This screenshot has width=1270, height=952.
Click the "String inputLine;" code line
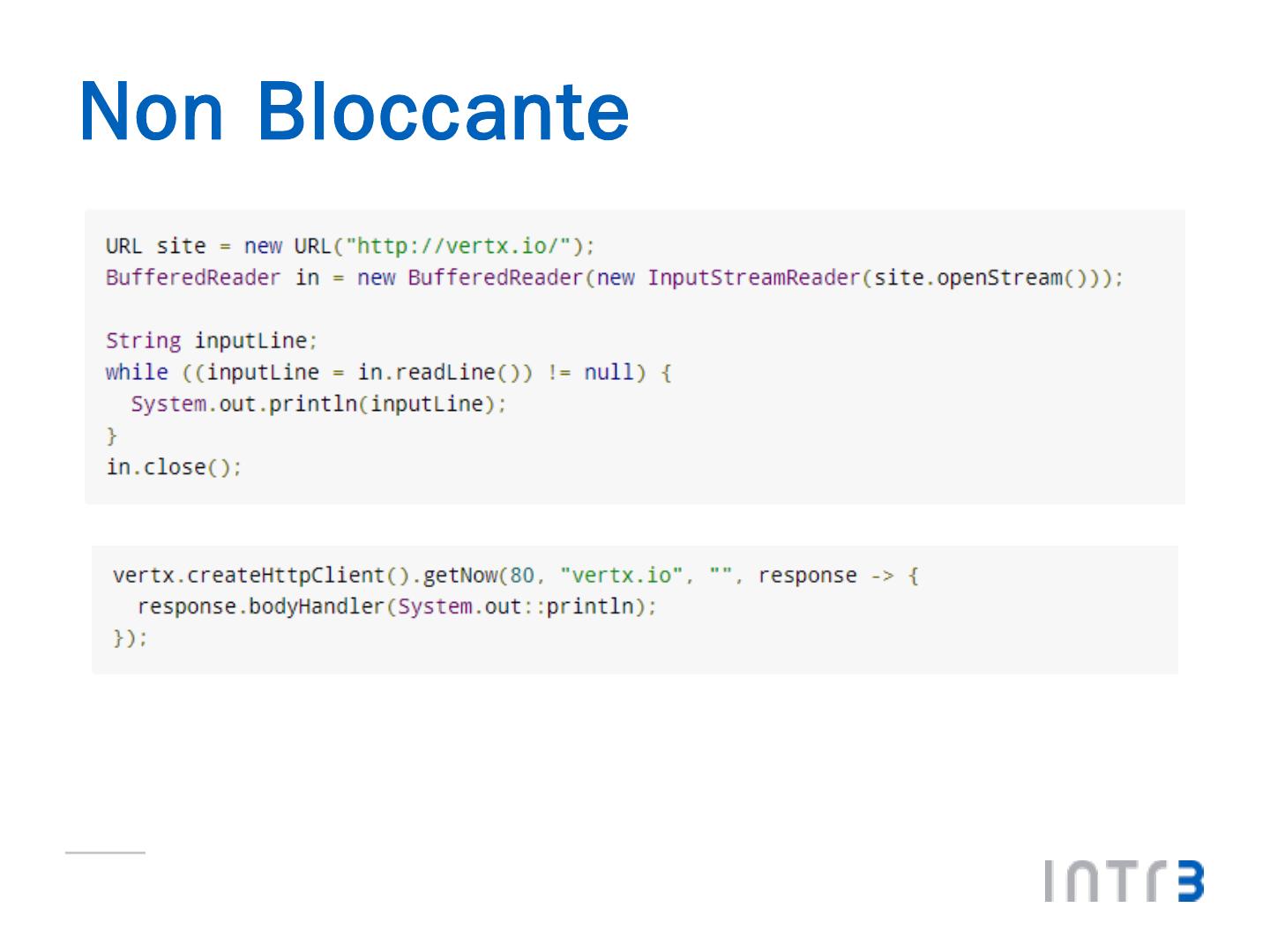211,341
